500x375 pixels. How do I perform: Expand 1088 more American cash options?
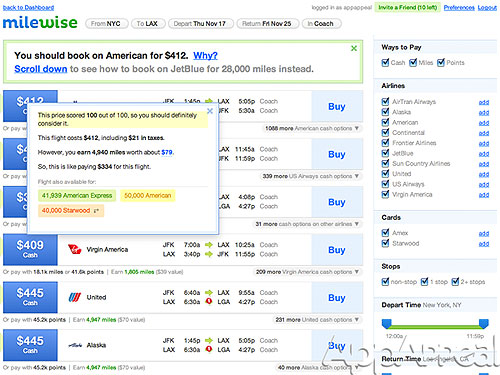coord(312,128)
